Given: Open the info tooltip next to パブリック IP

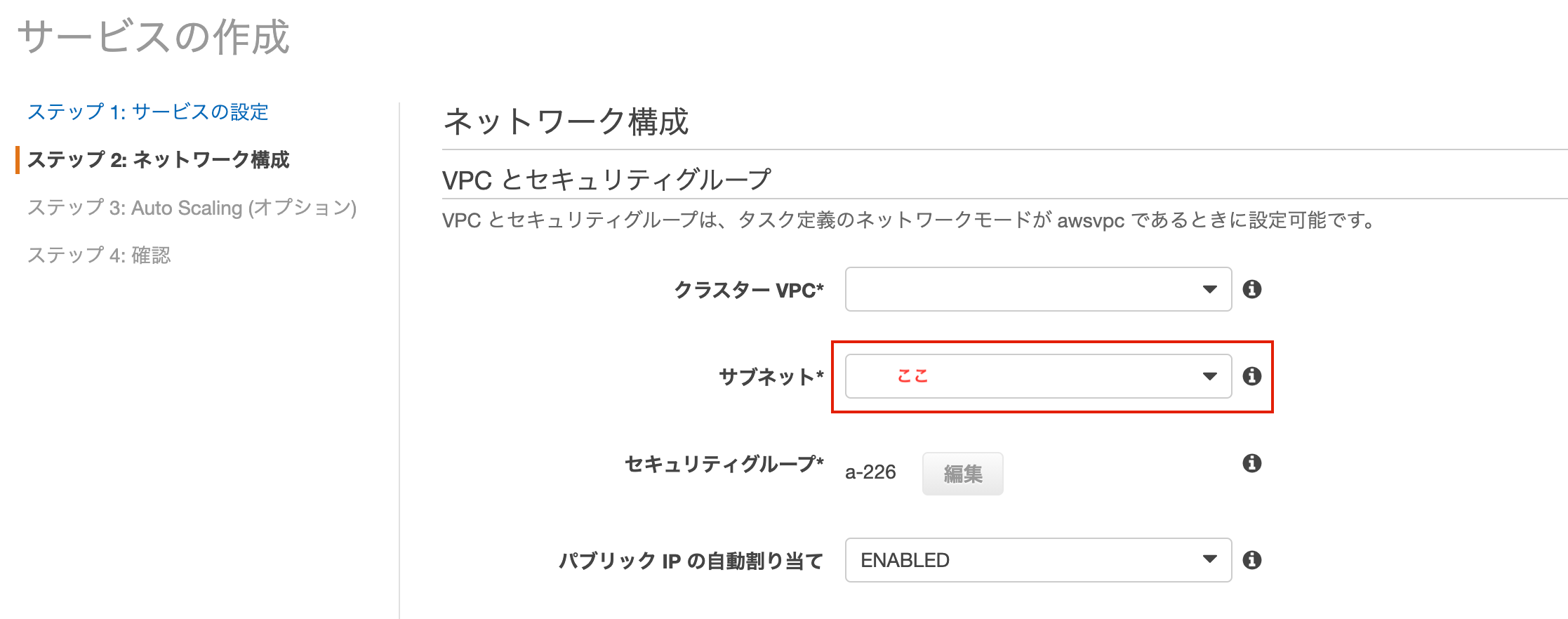Looking at the screenshot, I should click(1255, 560).
